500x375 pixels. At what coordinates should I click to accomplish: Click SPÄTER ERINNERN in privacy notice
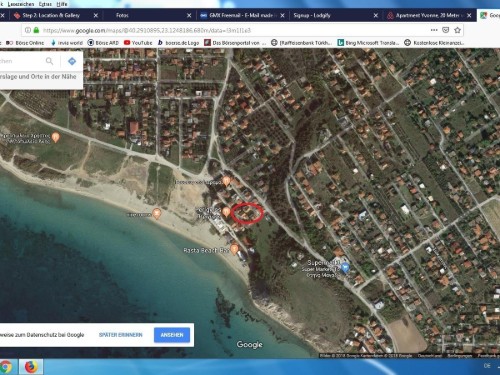tap(120, 335)
